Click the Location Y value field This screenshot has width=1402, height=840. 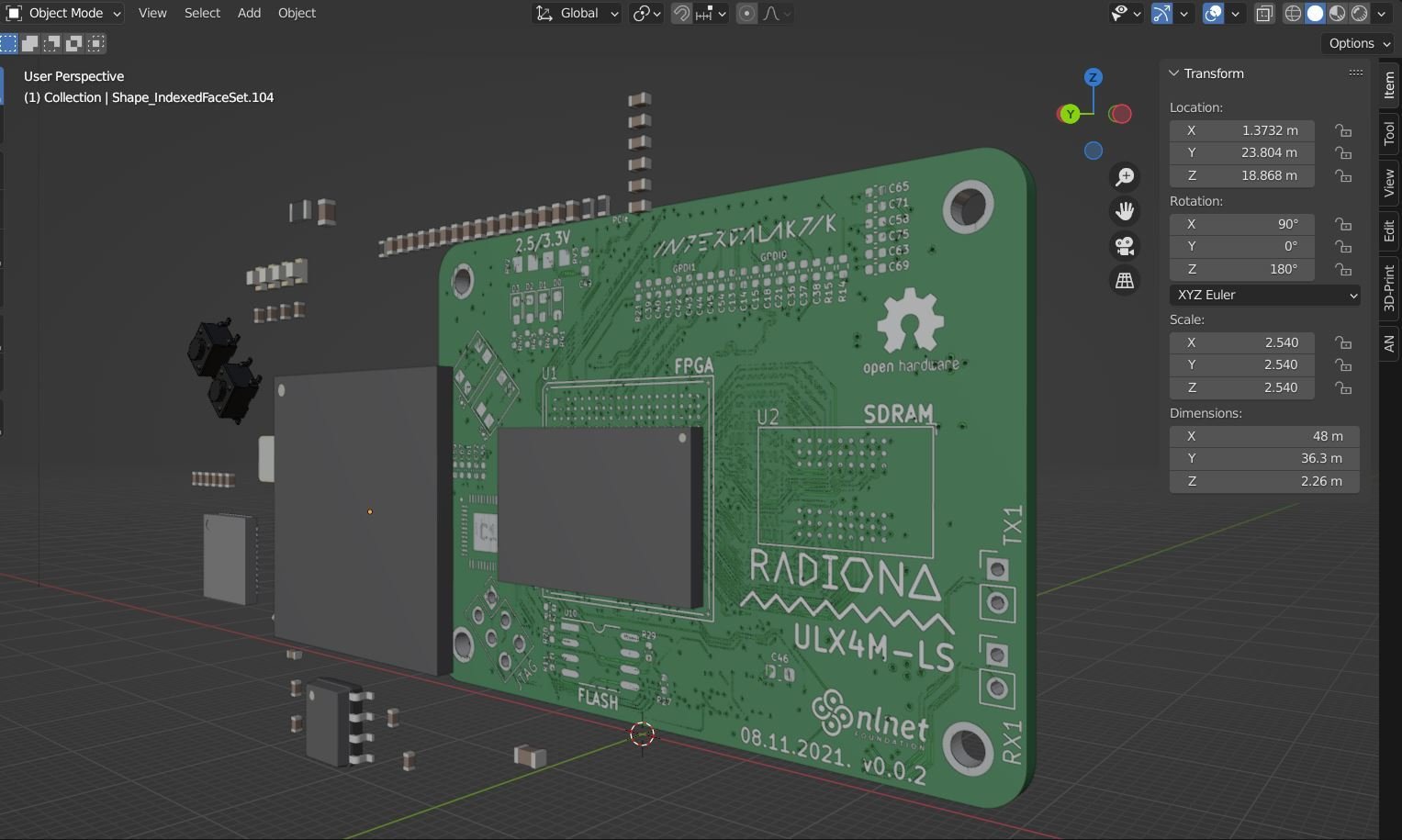click(1242, 152)
